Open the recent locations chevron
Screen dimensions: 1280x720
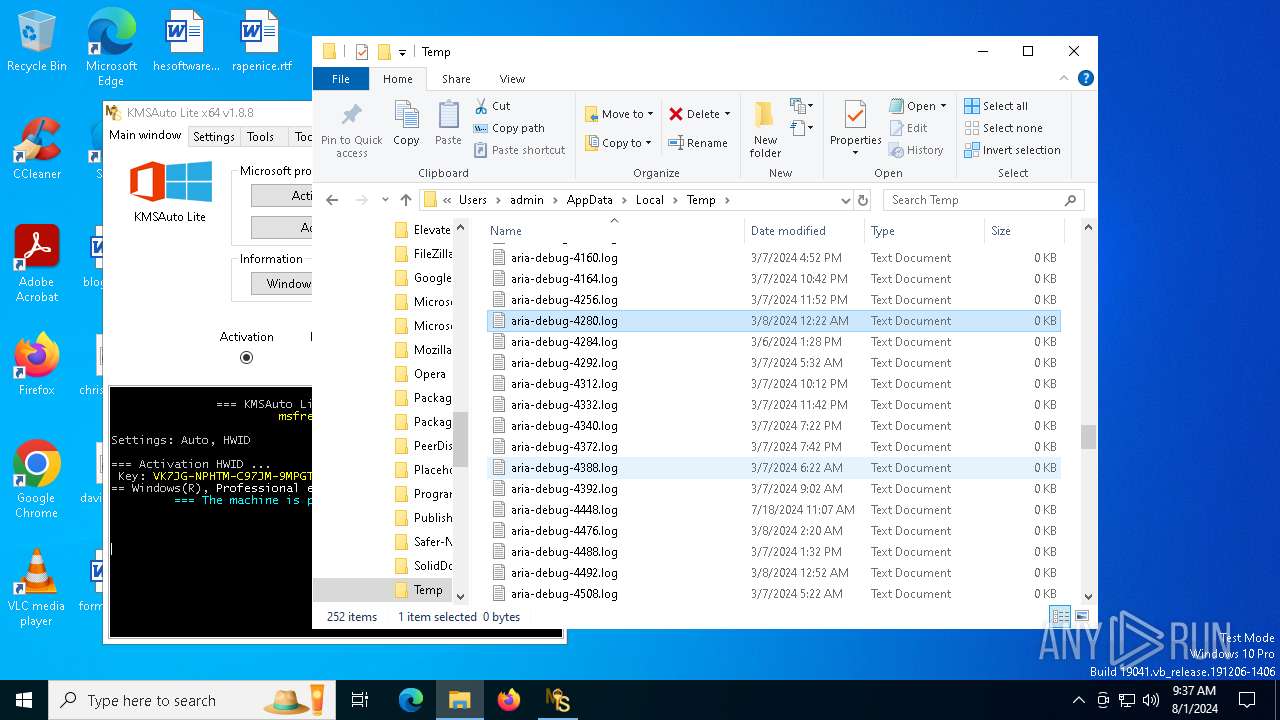click(385, 200)
